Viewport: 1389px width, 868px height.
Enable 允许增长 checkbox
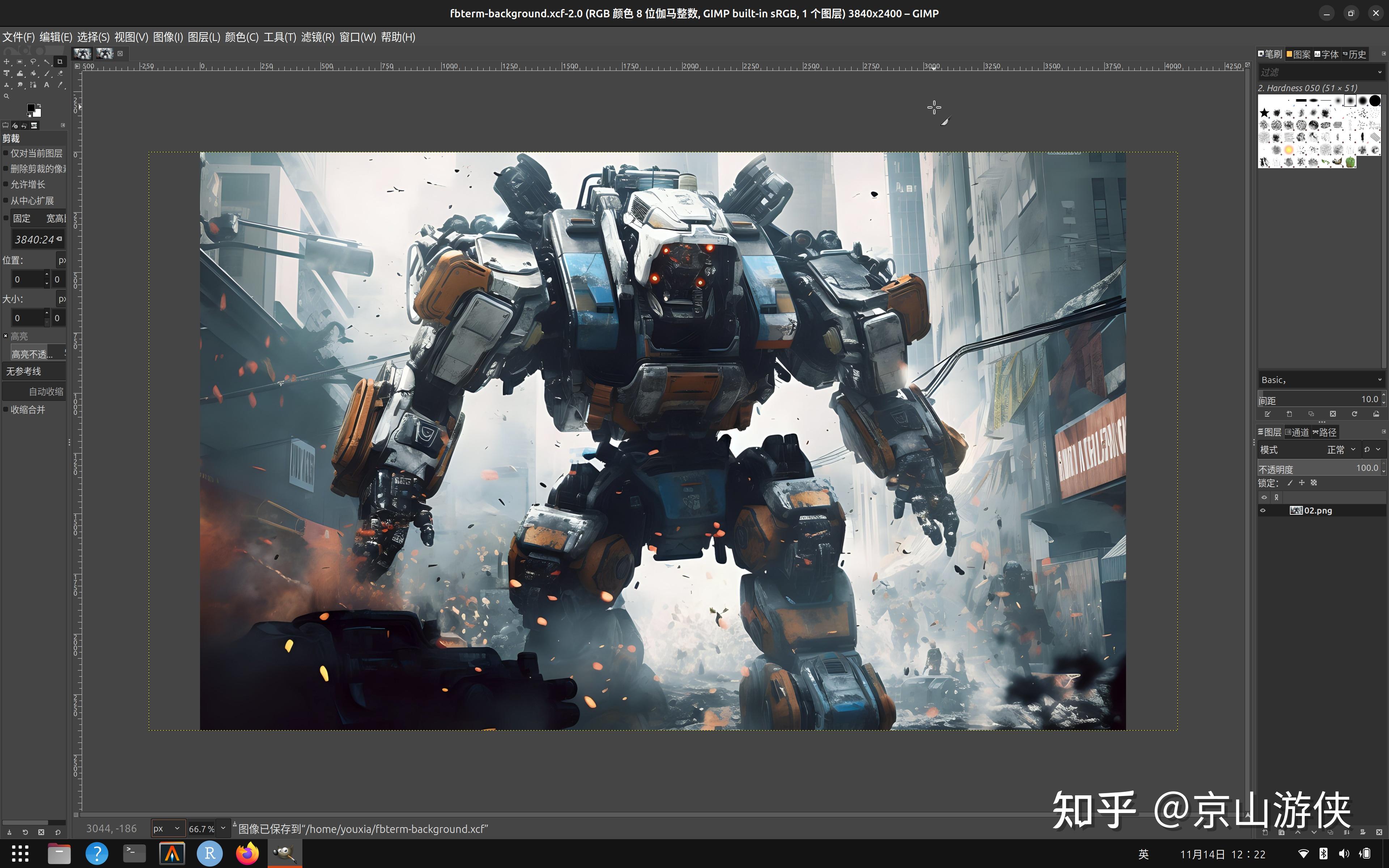6,184
